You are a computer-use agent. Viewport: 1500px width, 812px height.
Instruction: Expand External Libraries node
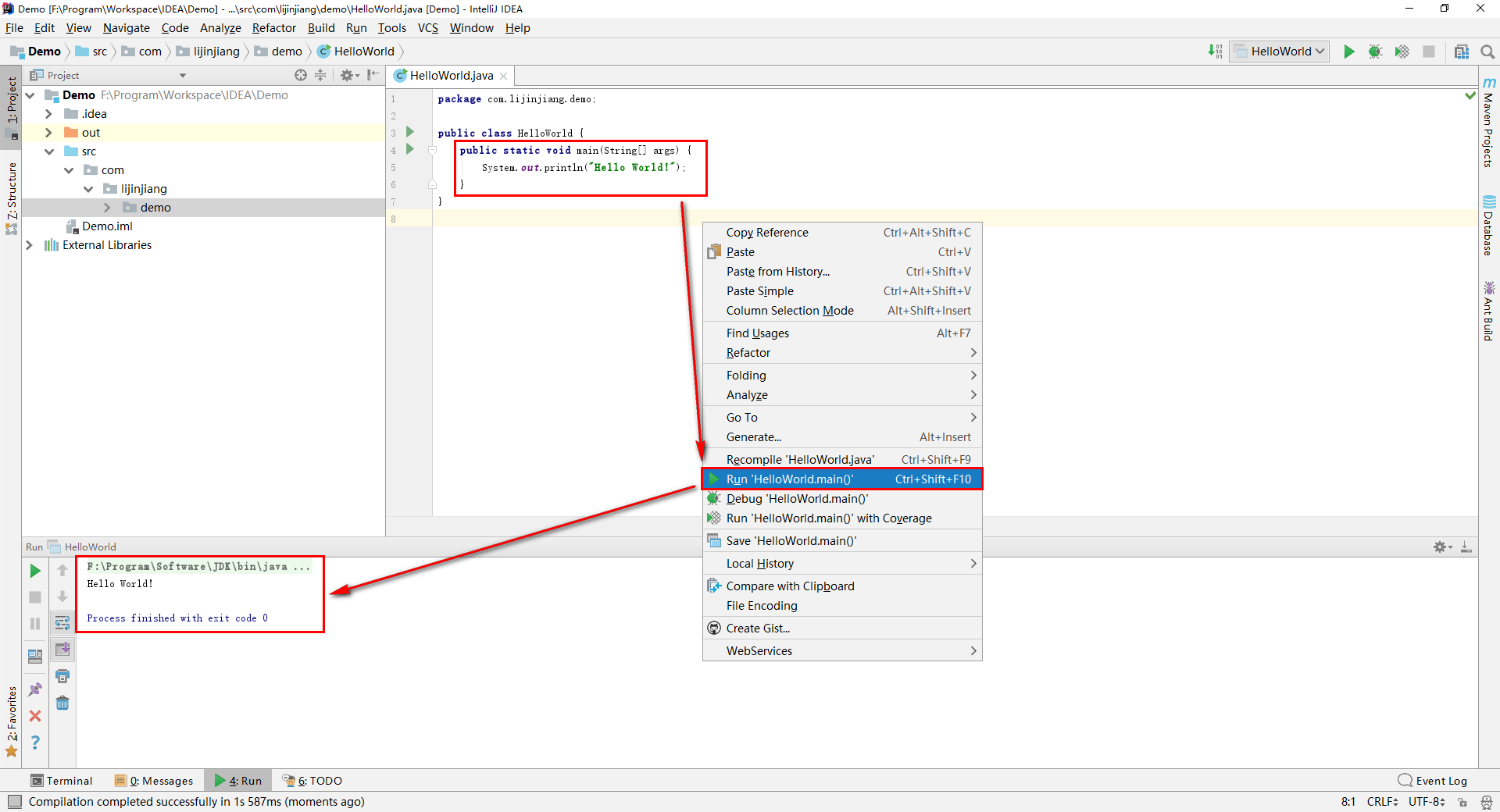30,245
